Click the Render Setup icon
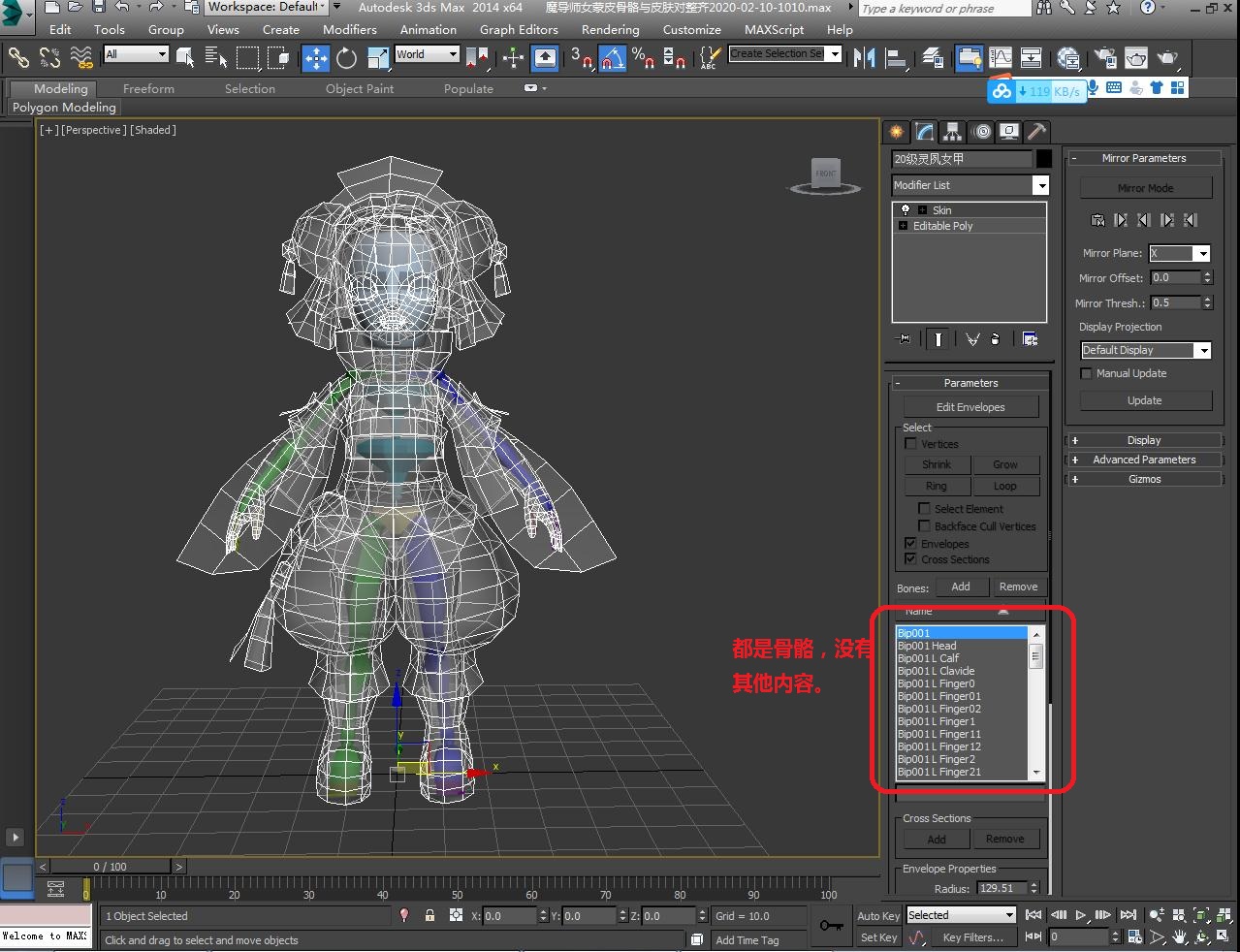 [x=1105, y=58]
